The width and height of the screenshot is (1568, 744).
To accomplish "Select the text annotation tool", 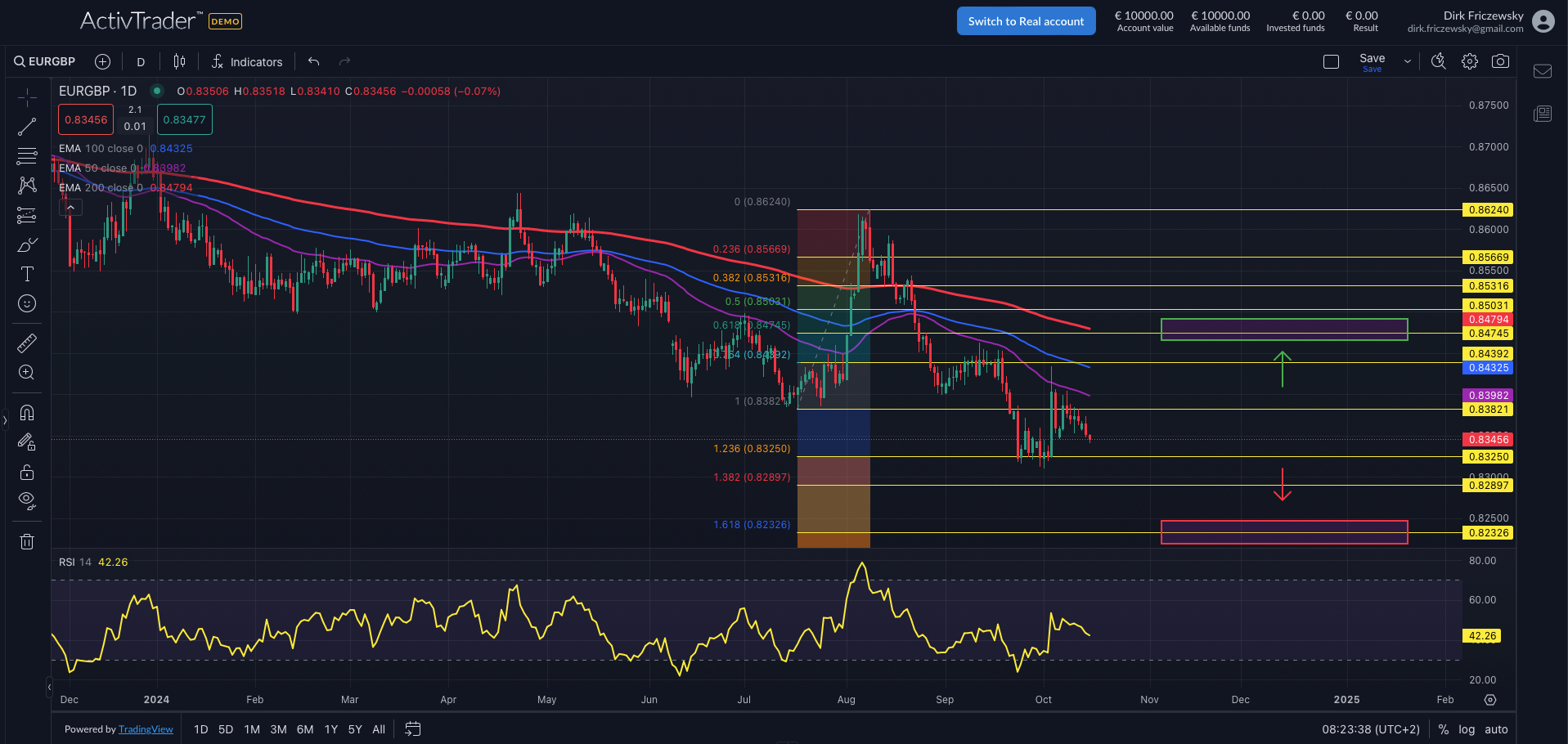I will coord(27,274).
